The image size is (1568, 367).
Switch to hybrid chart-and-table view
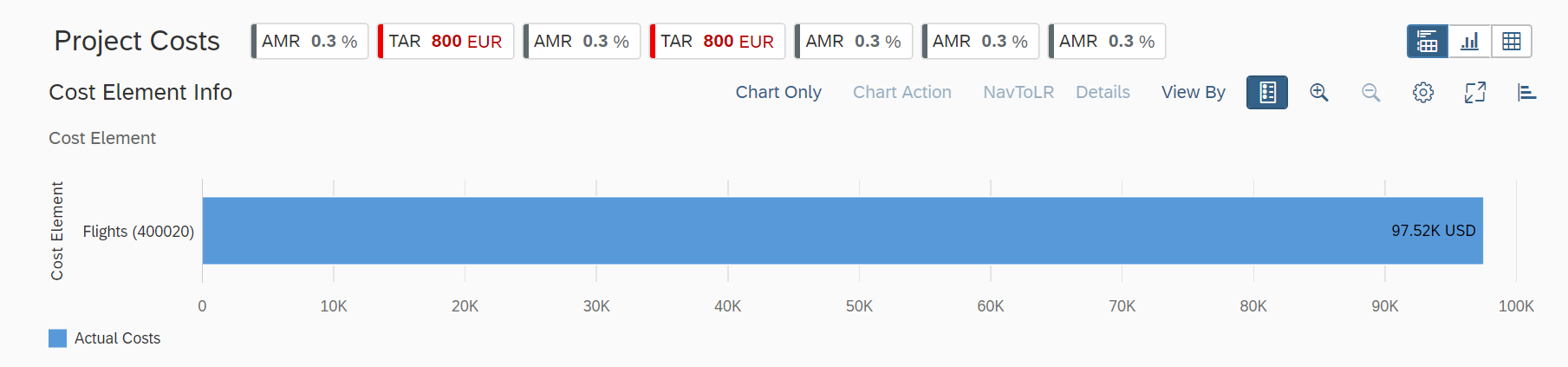click(x=1428, y=42)
